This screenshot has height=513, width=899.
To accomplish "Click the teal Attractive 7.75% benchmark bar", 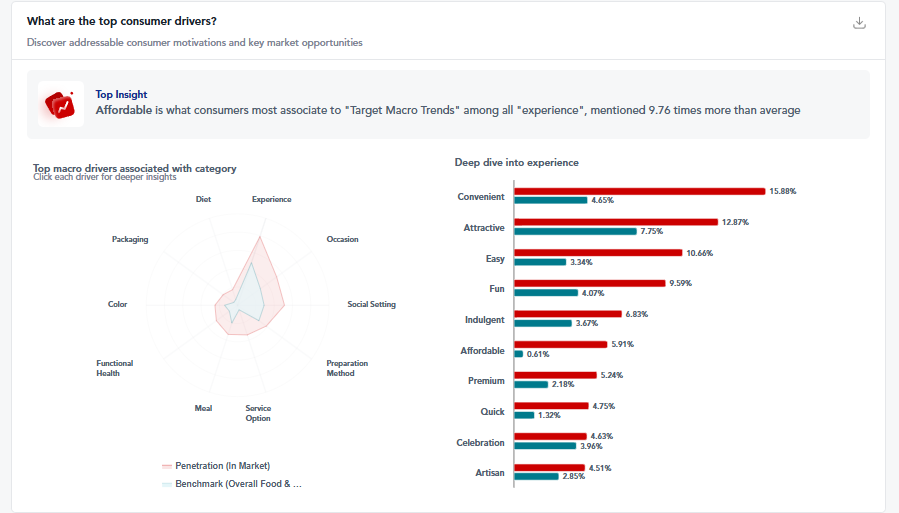I will [x=575, y=231].
